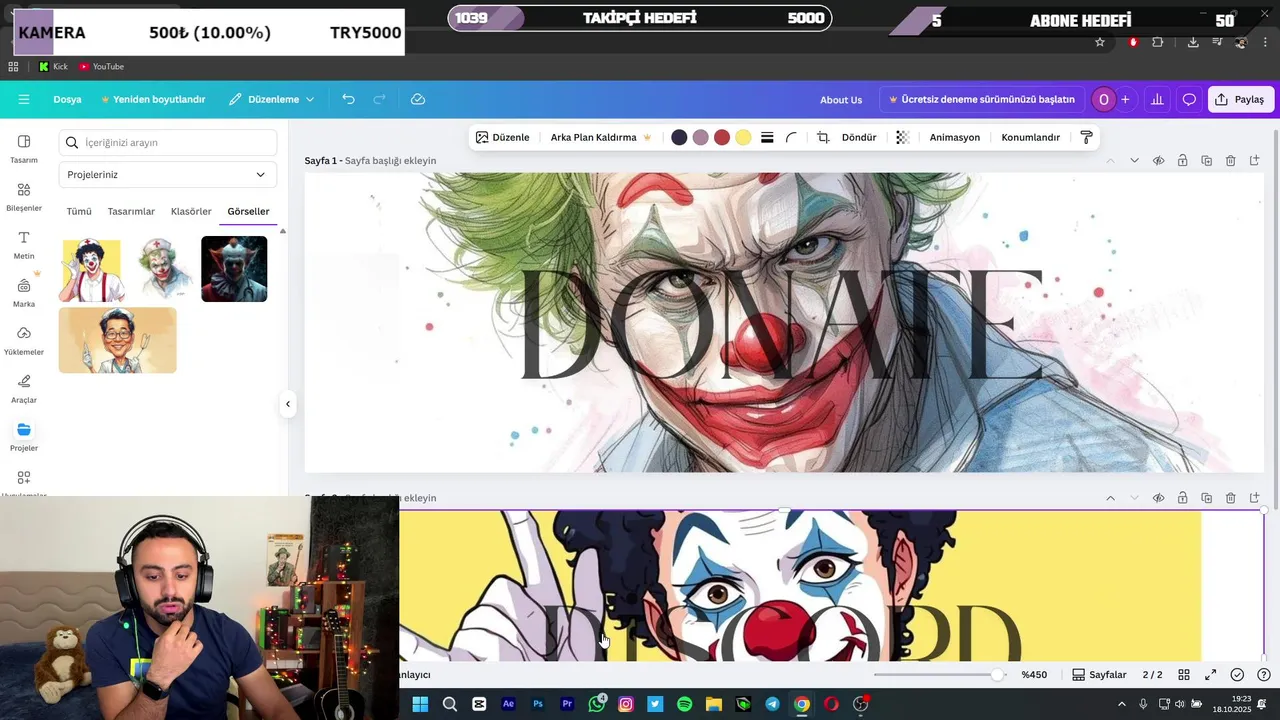Click the zoom slider handle

(997, 675)
